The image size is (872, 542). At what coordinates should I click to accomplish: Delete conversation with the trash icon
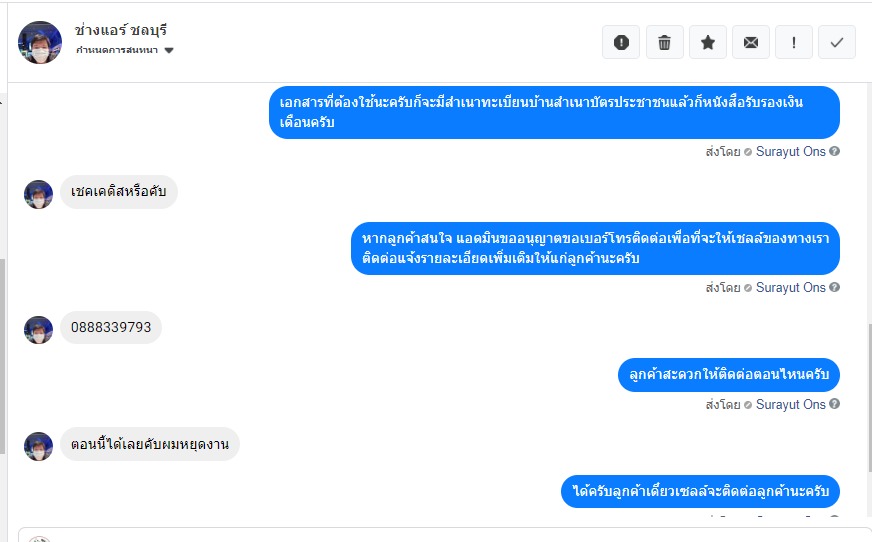[664, 42]
